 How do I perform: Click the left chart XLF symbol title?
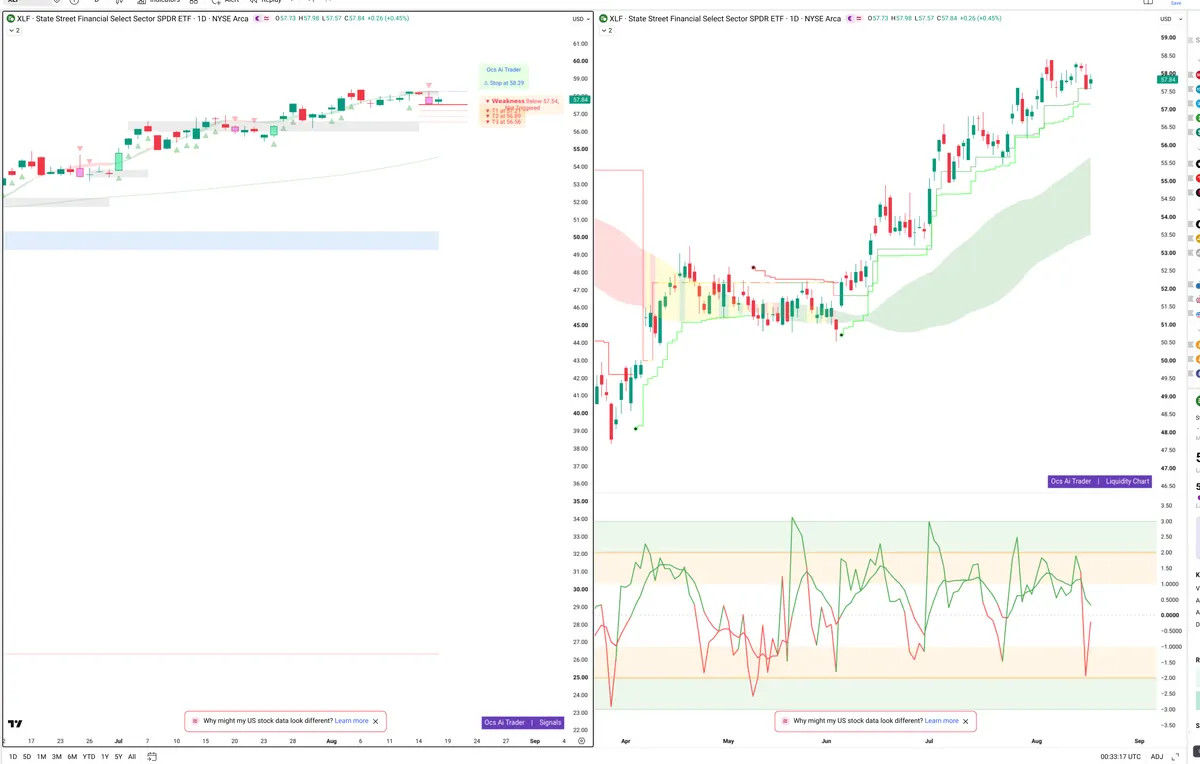pos(132,19)
